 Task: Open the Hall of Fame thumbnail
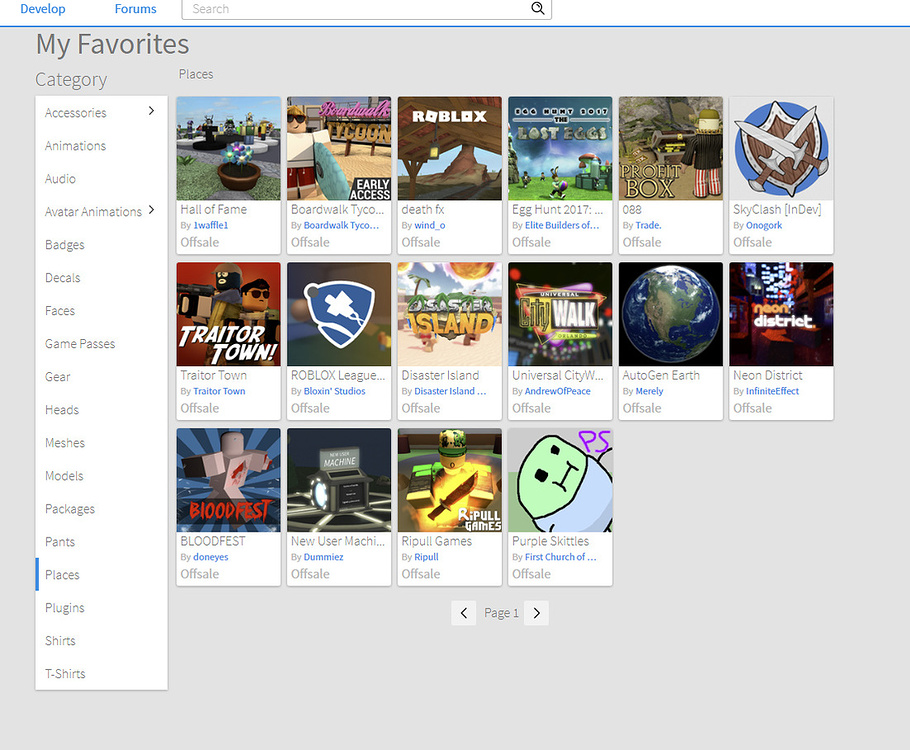229,149
